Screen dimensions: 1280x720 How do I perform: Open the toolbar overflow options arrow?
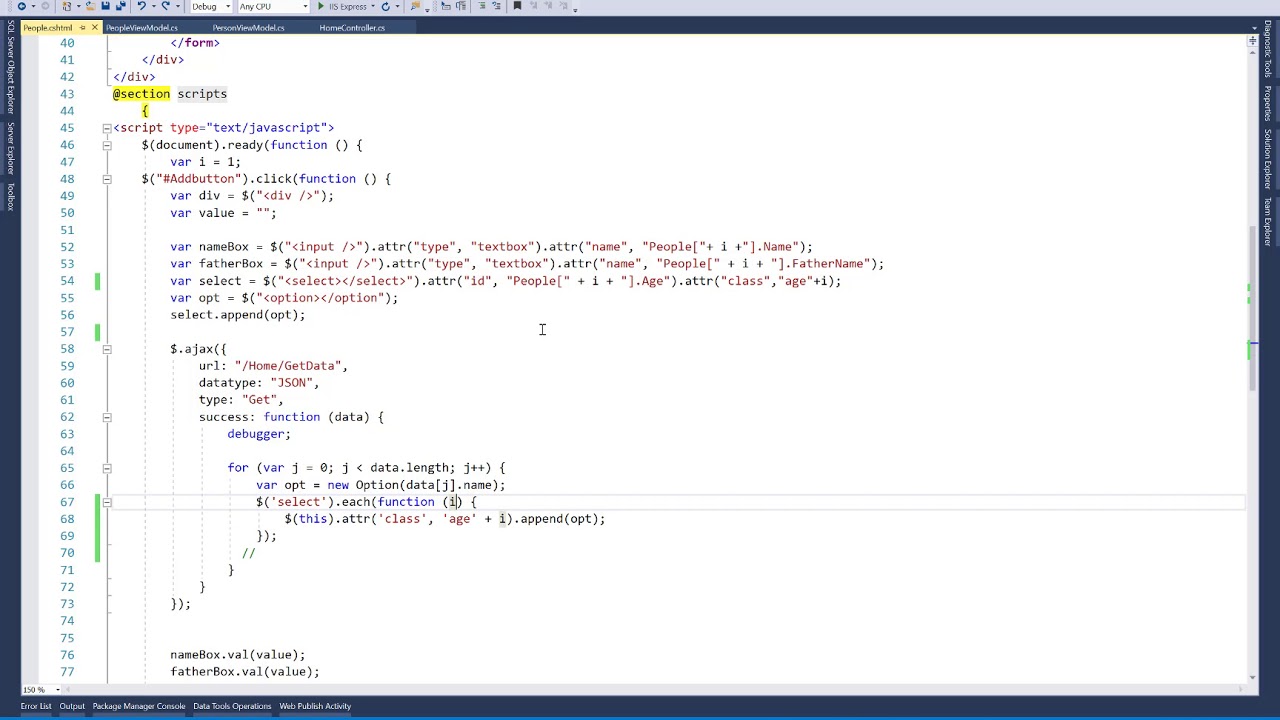coord(575,9)
